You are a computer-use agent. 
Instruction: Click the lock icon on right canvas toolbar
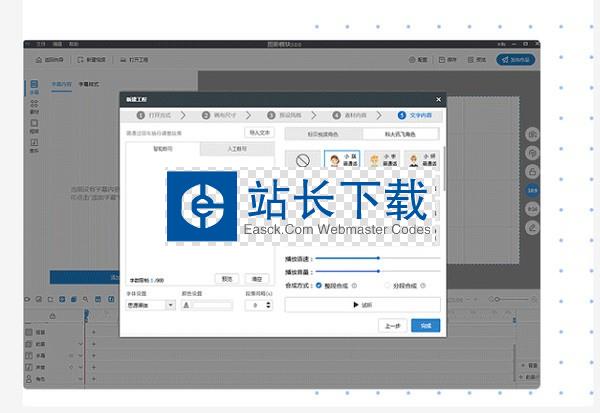point(532,171)
